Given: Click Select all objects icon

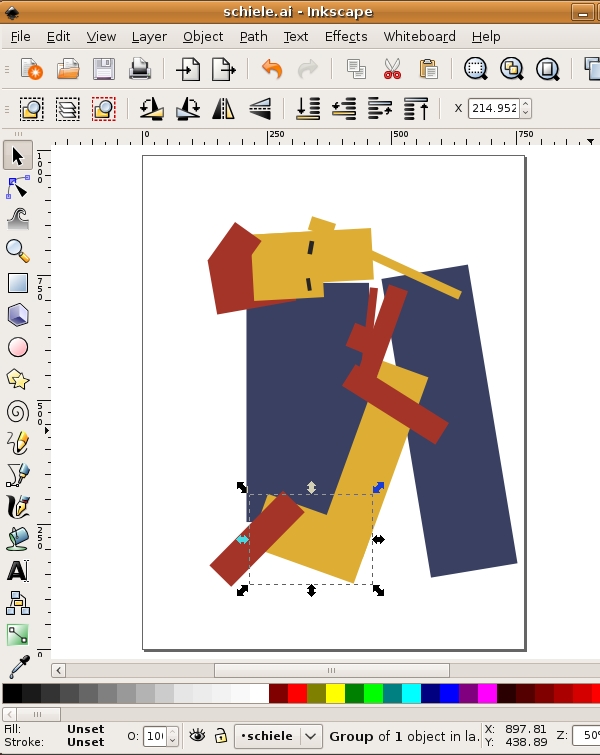Looking at the screenshot, I should (x=32, y=108).
